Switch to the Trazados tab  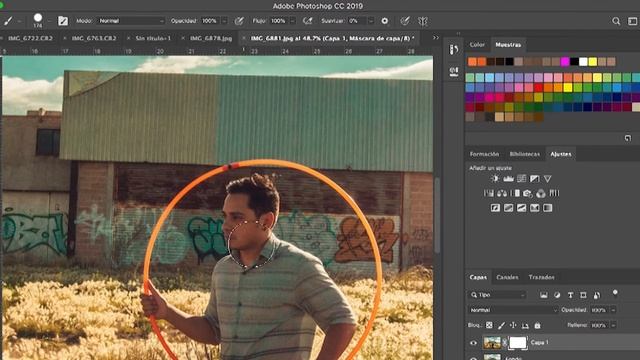[x=542, y=277]
